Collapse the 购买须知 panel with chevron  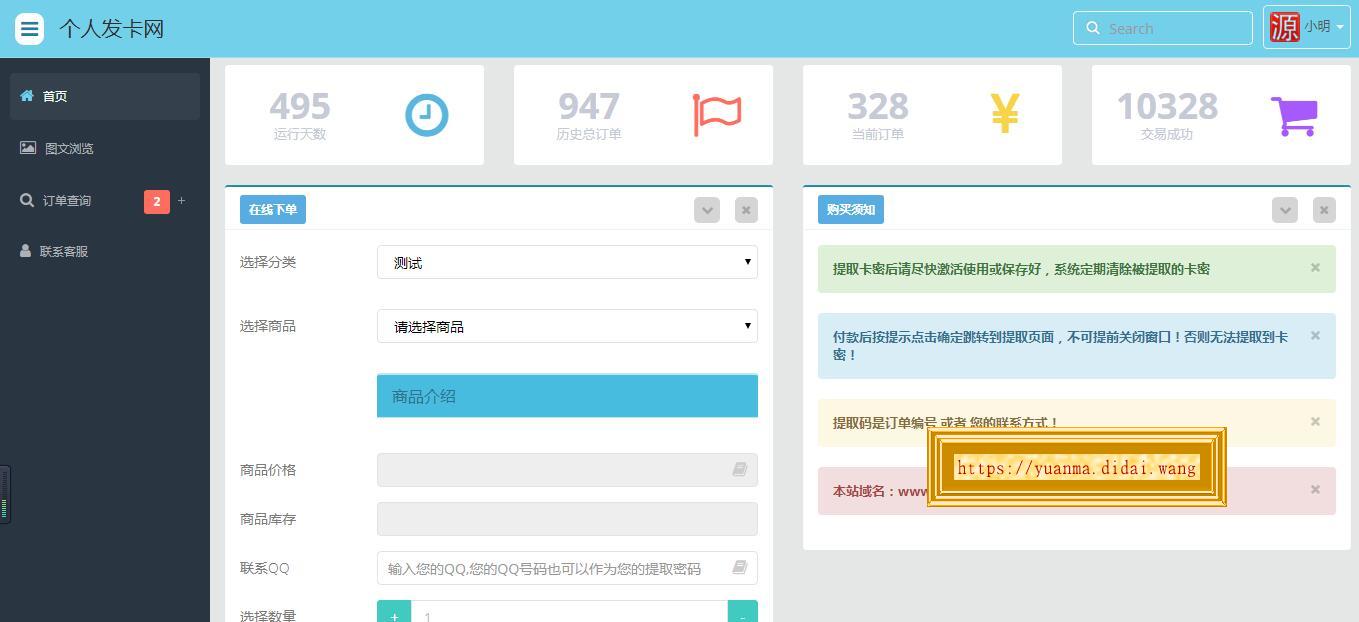(1285, 210)
